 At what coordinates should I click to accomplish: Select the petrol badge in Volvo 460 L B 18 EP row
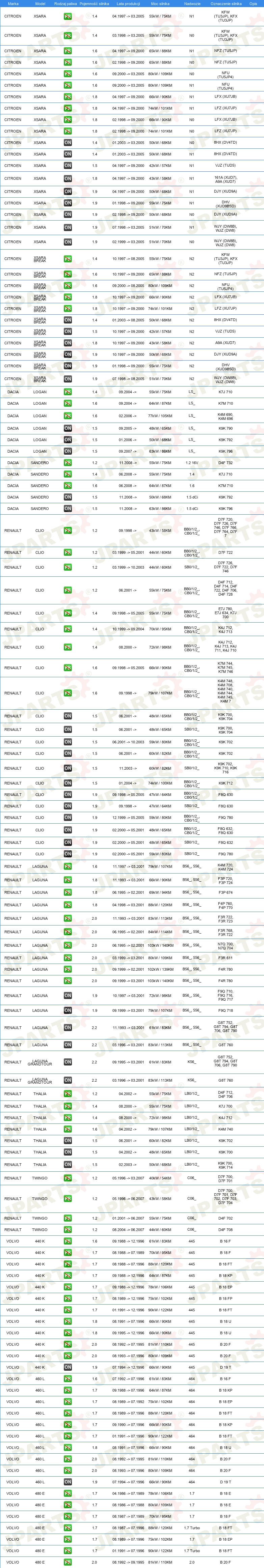[x=68, y=1402]
